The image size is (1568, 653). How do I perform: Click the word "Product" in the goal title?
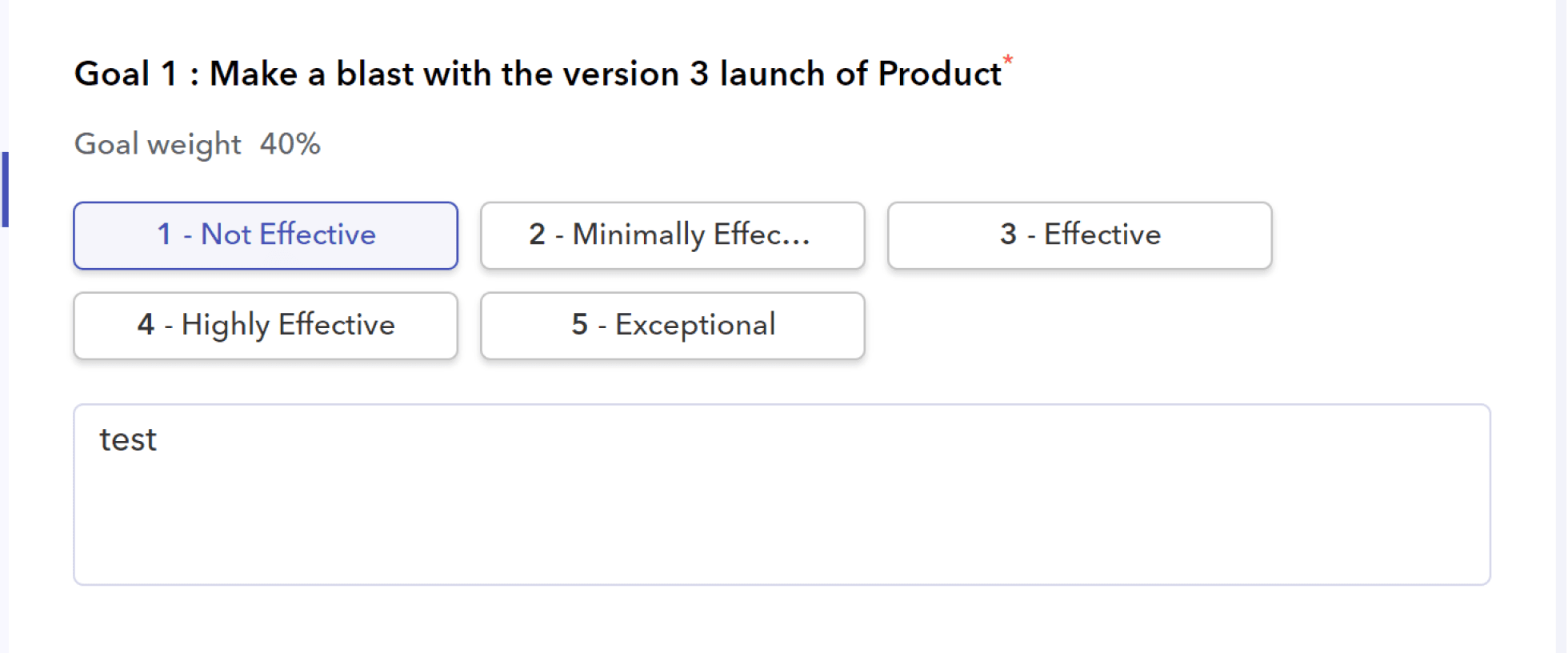click(939, 74)
